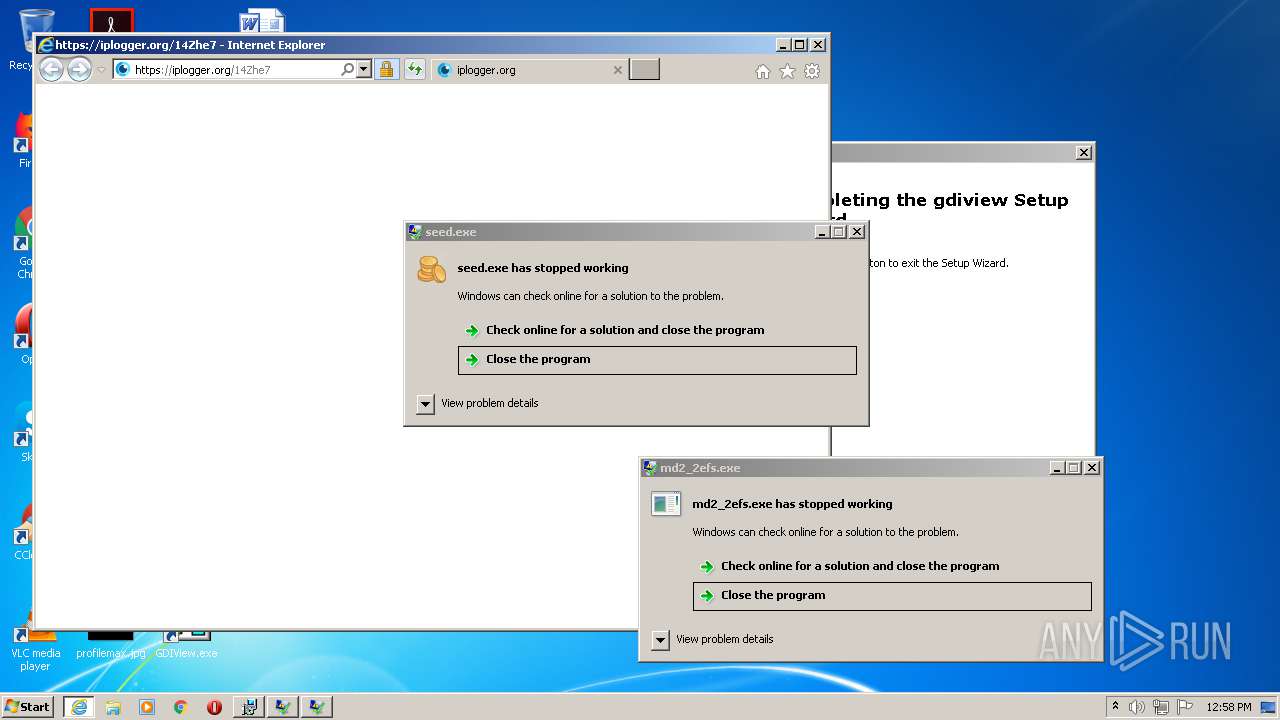Close the program in md2_2efs.exe dialog

click(892, 596)
